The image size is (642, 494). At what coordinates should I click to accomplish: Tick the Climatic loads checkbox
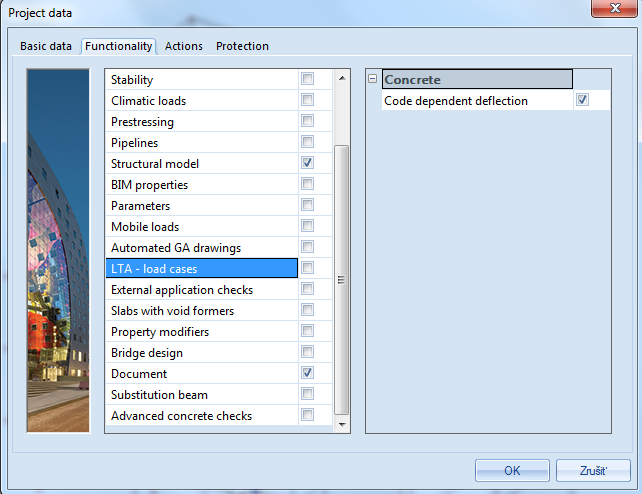point(308,100)
